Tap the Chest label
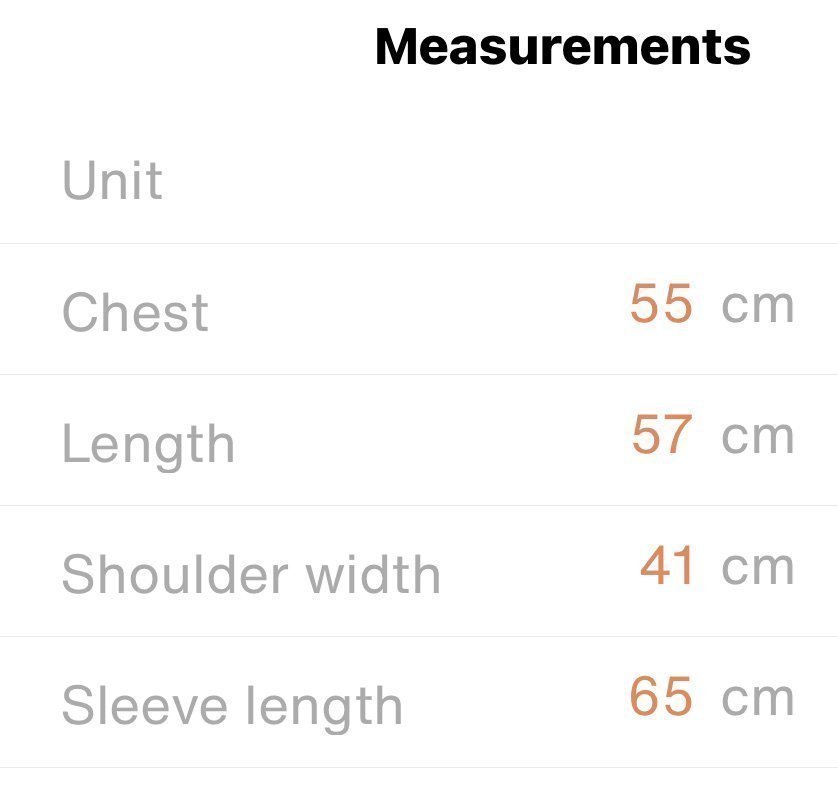The width and height of the screenshot is (838, 806). (135, 312)
